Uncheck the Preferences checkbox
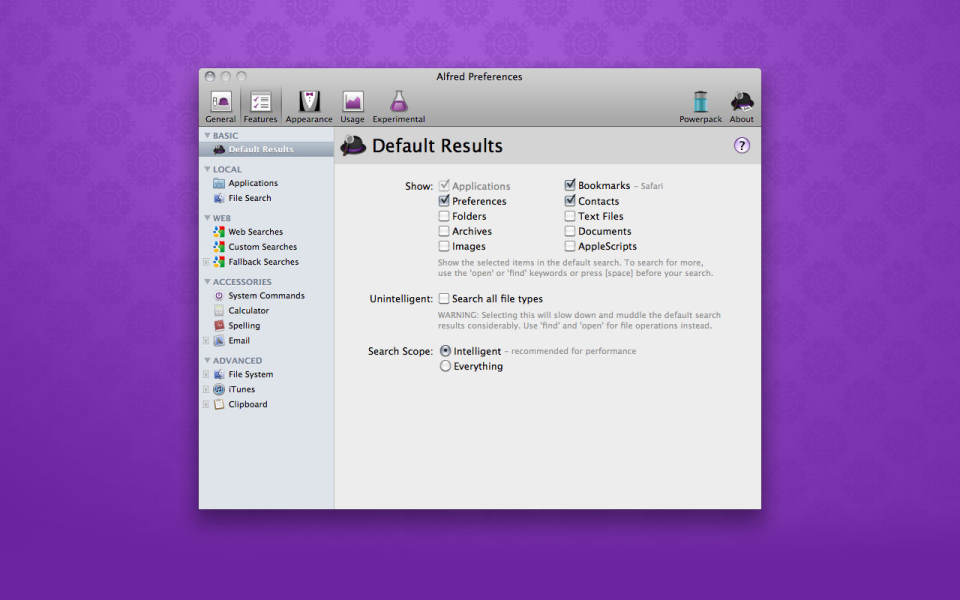Image resolution: width=960 pixels, height=600 pixels. 444,201
